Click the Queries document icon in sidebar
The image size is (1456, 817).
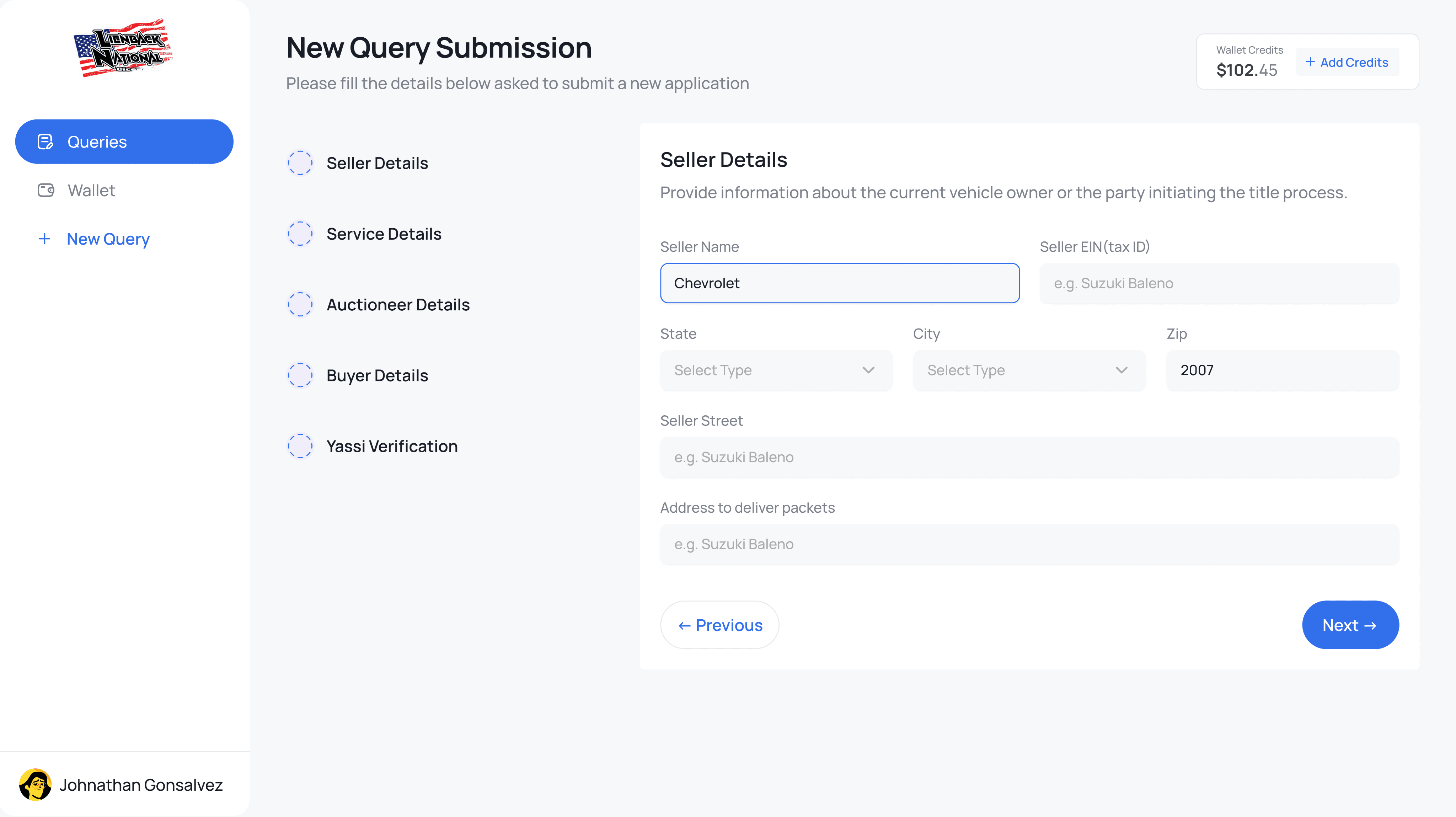pos(45,141)
